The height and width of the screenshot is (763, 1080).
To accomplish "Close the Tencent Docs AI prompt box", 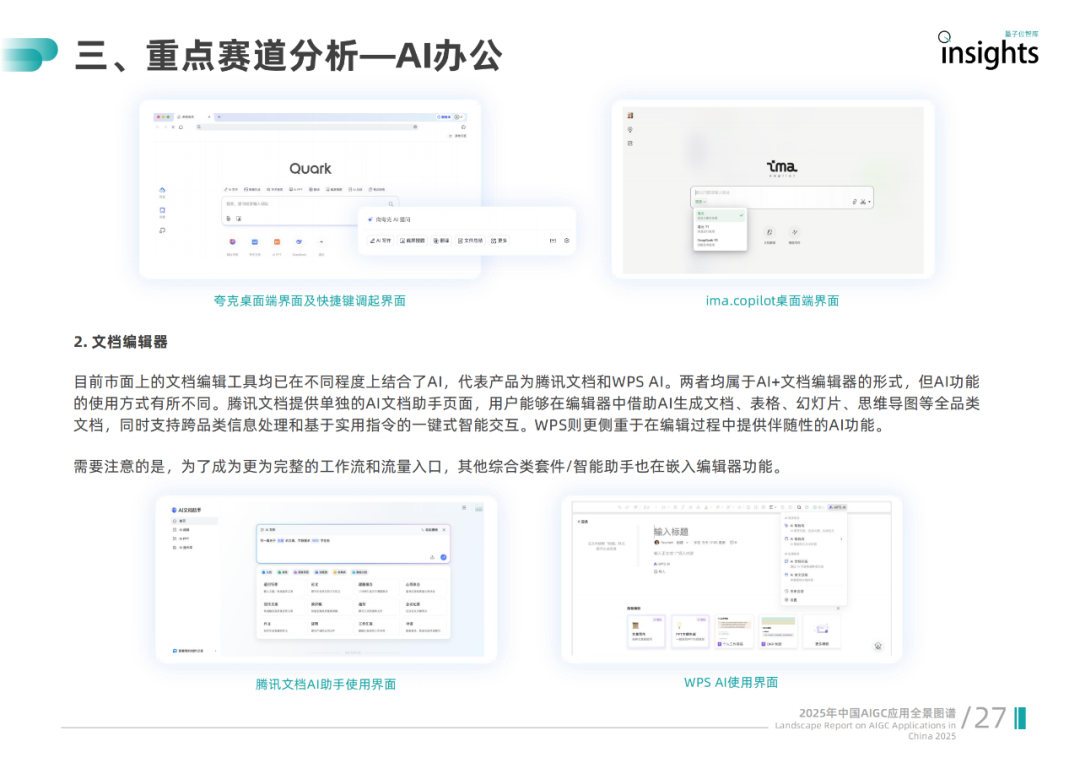I will pos(444,530).
